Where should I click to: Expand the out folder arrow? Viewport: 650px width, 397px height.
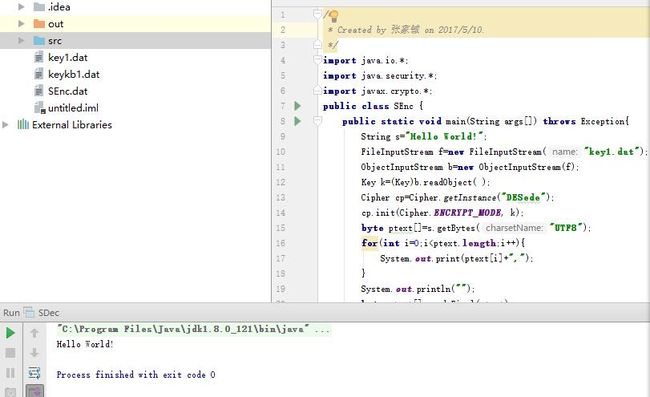tap(21, 24)
